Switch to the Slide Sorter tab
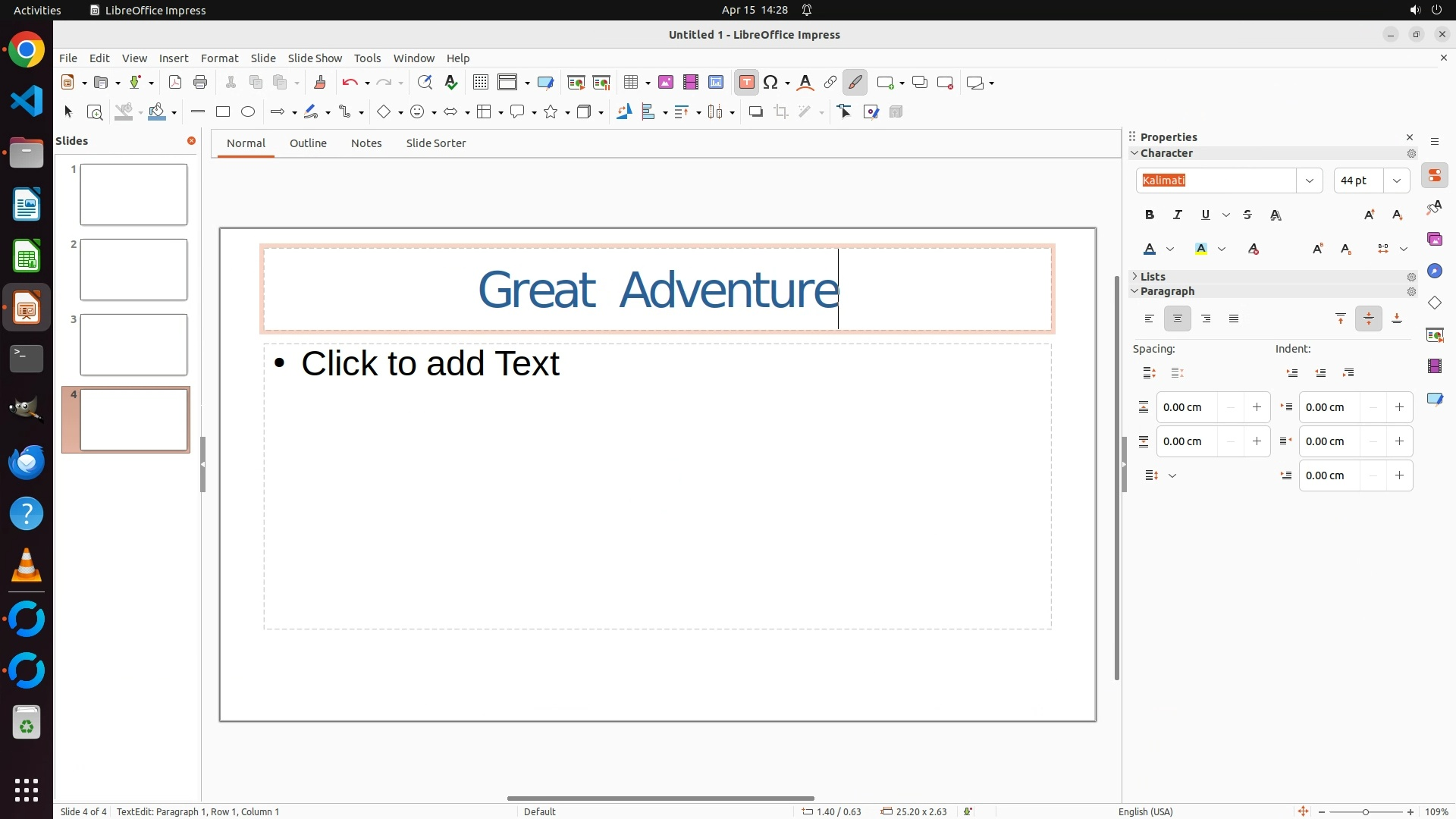The image size is (1456, 819). (x=435, y=143)
